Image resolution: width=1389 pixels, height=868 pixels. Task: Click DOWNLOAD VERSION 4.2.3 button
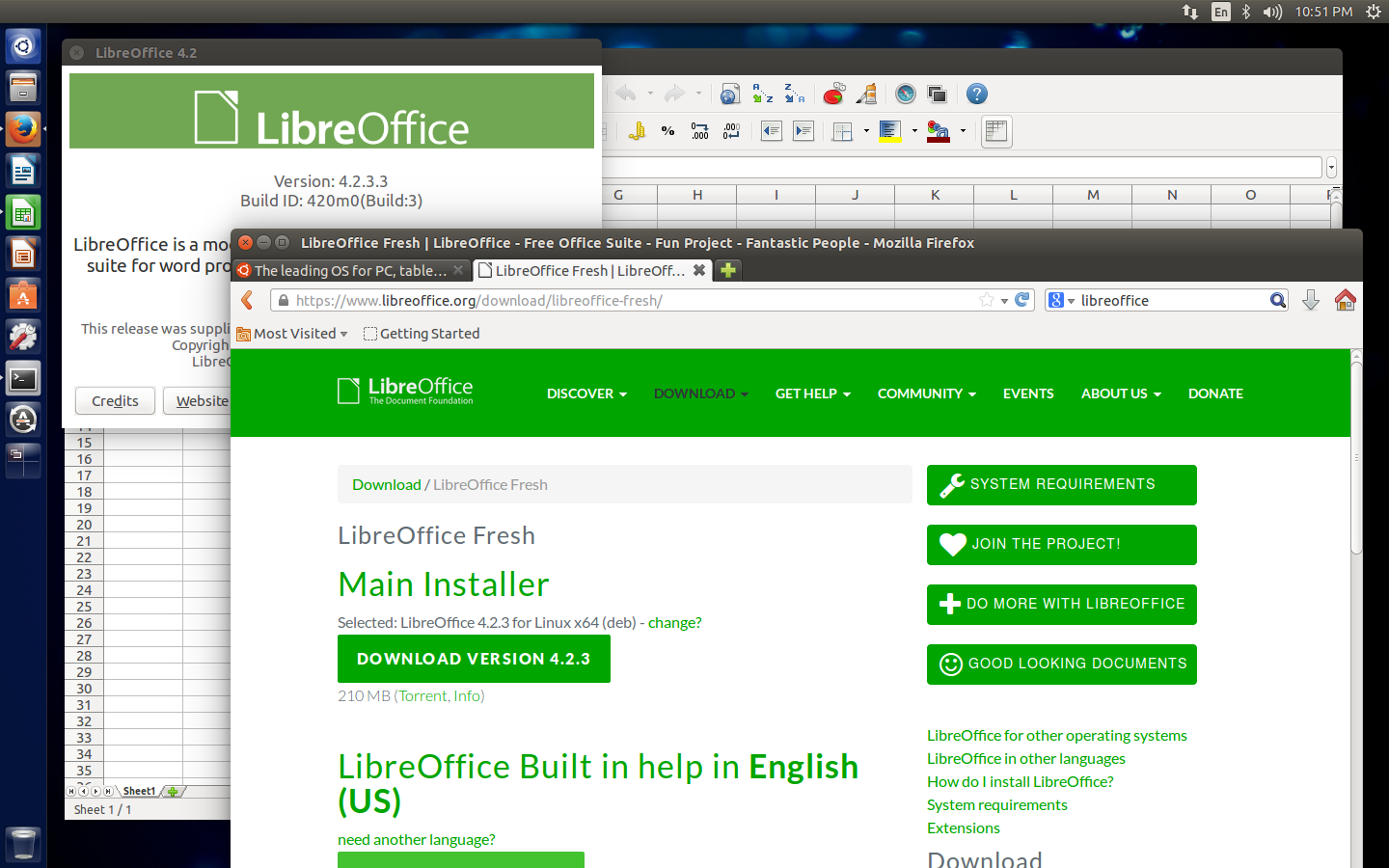tap(474, 659)
